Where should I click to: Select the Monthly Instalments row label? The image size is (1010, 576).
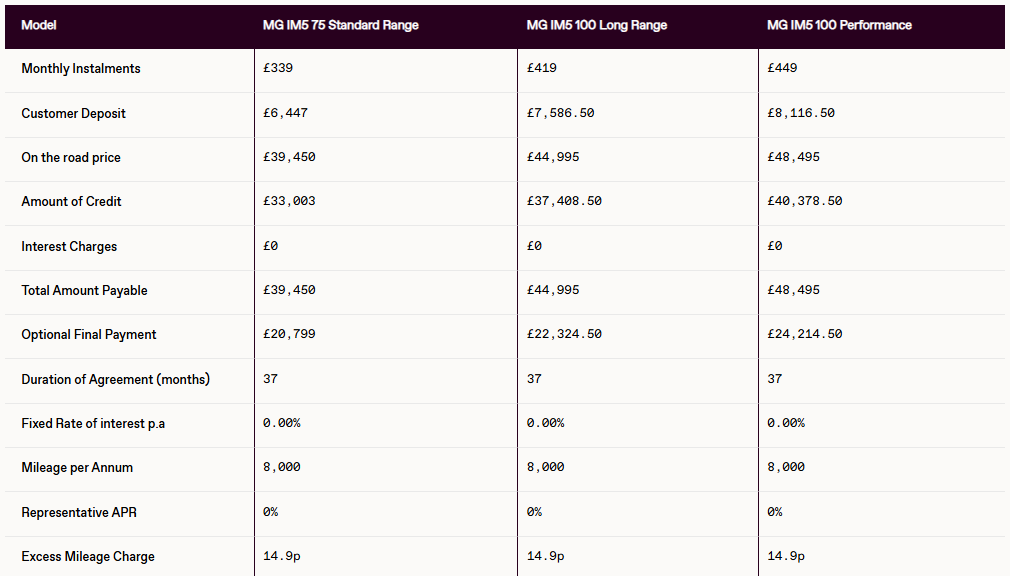[x=81, y=69]
